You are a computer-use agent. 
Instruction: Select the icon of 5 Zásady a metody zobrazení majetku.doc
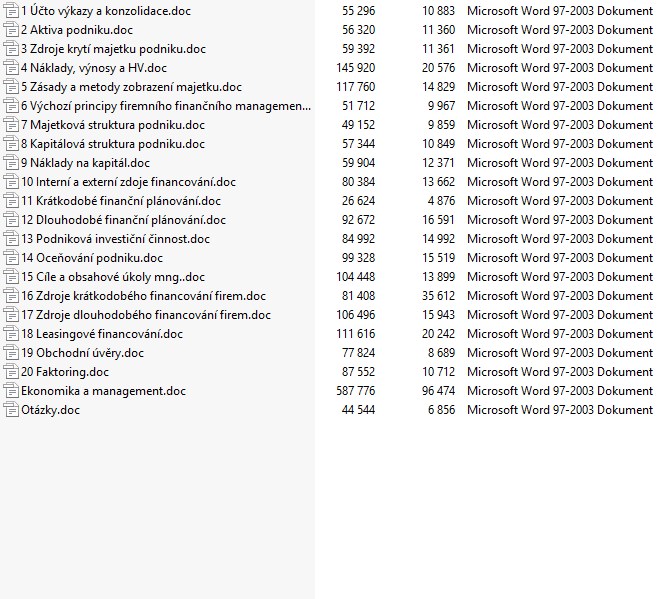pyautogui.click(x=11, y=87)
